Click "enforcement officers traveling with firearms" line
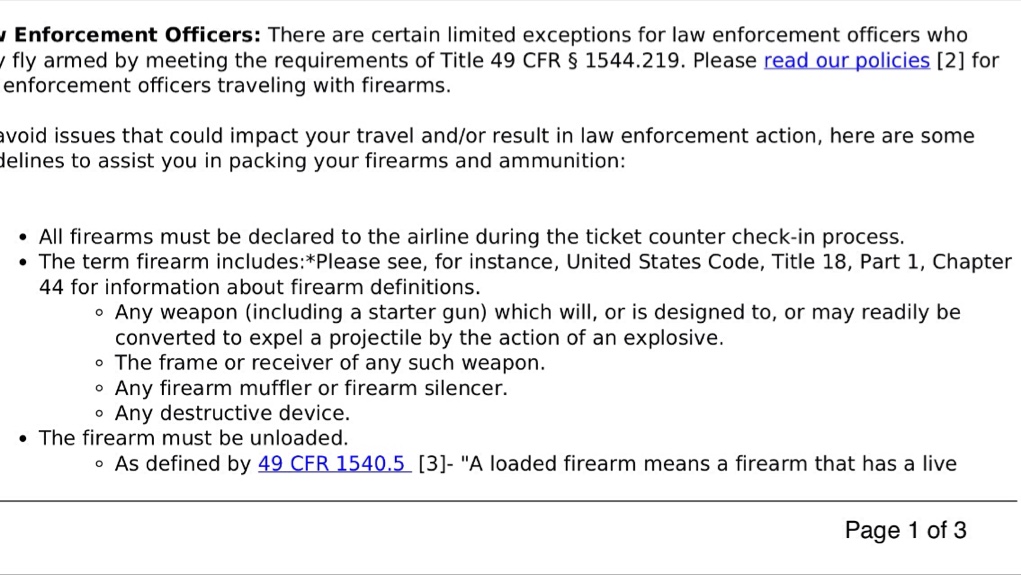The height and width of the screenshot is (575, 1021). (227, 85)
